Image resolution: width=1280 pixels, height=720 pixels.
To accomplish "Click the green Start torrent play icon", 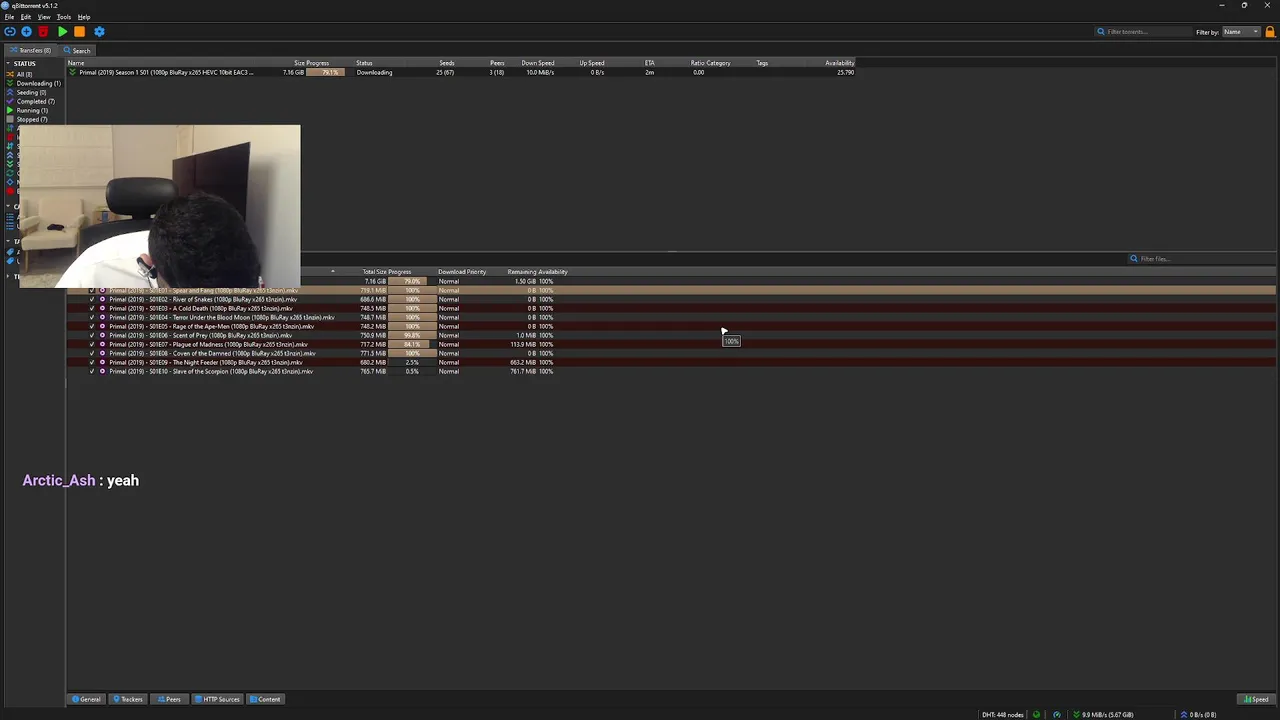I will click(x=62, y=32).
